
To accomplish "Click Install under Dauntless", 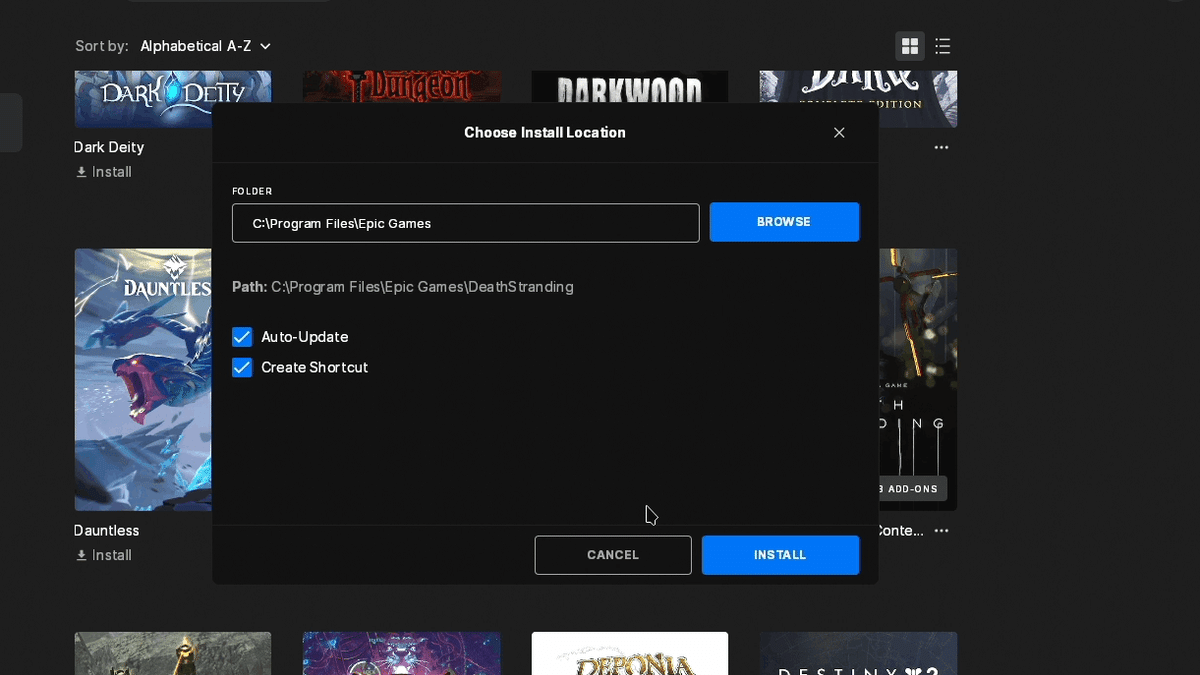I will point(104,555).
